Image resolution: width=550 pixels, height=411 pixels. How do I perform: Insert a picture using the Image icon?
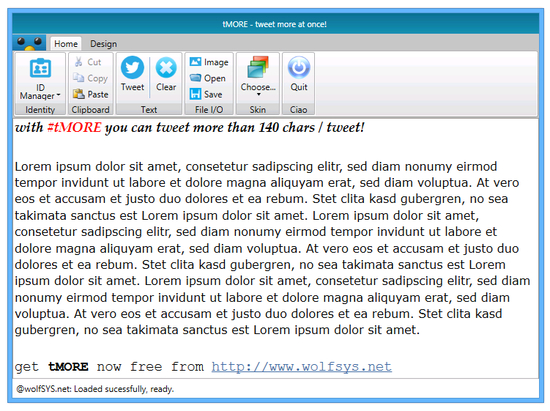(195, 62)
